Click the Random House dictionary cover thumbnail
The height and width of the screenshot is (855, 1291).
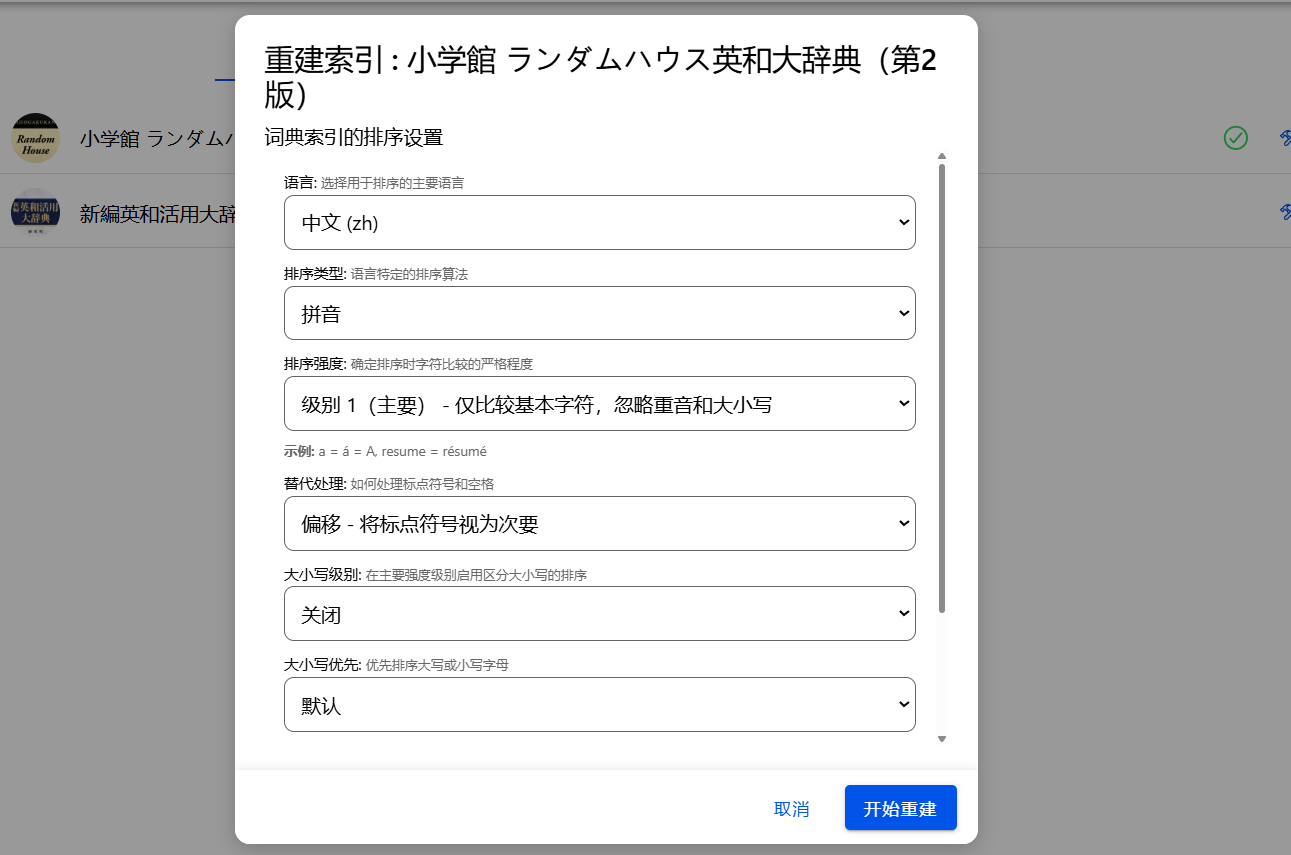pyautogui.click(x=35, y=138)
